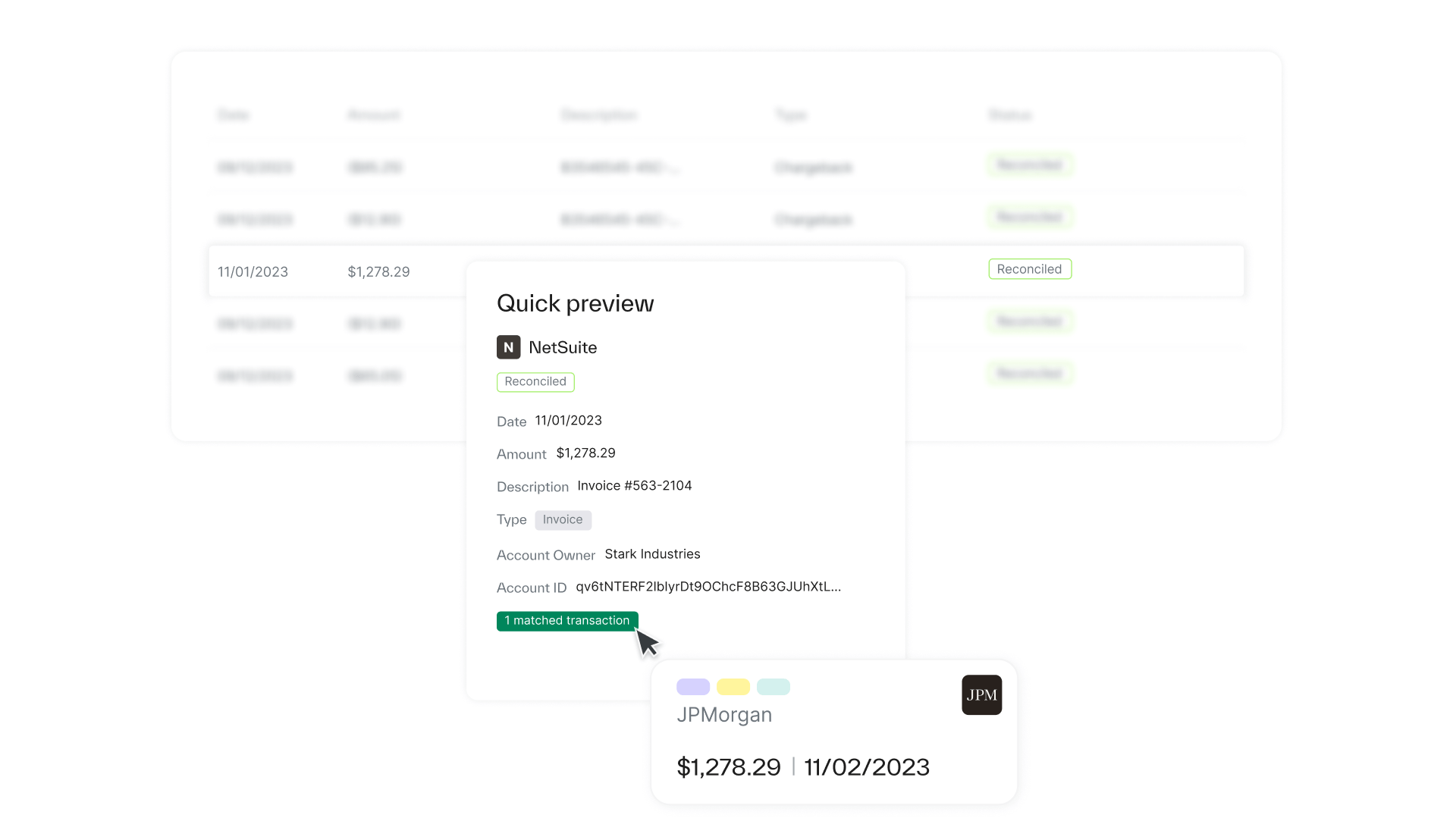Screen dimensions: 1453x840
Task: Click the NetSuite source name
Action: pos(563,348)
